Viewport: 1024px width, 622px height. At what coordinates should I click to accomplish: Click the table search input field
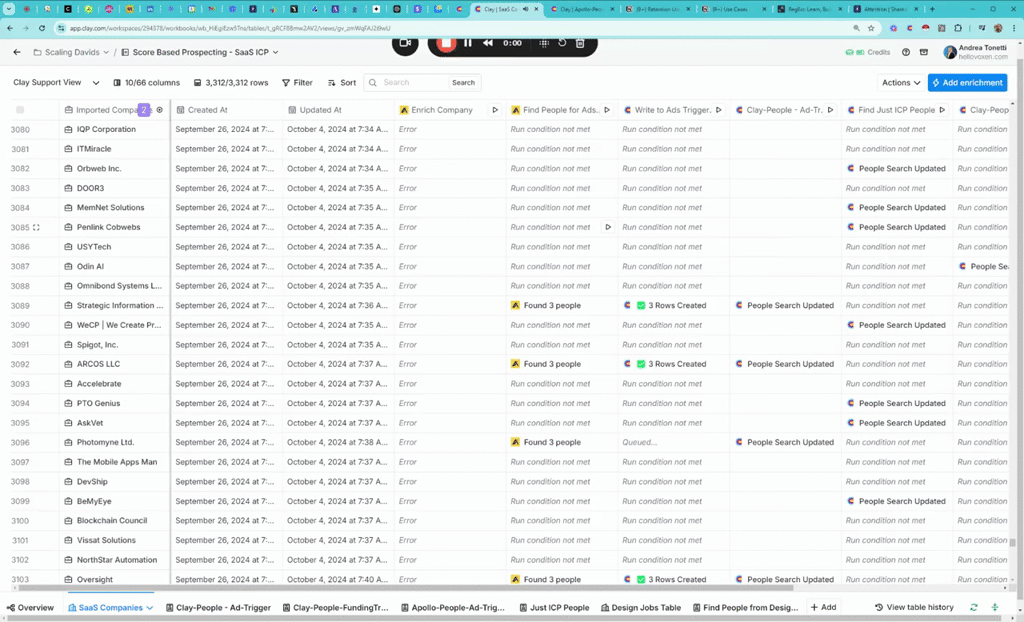[412, 83]
